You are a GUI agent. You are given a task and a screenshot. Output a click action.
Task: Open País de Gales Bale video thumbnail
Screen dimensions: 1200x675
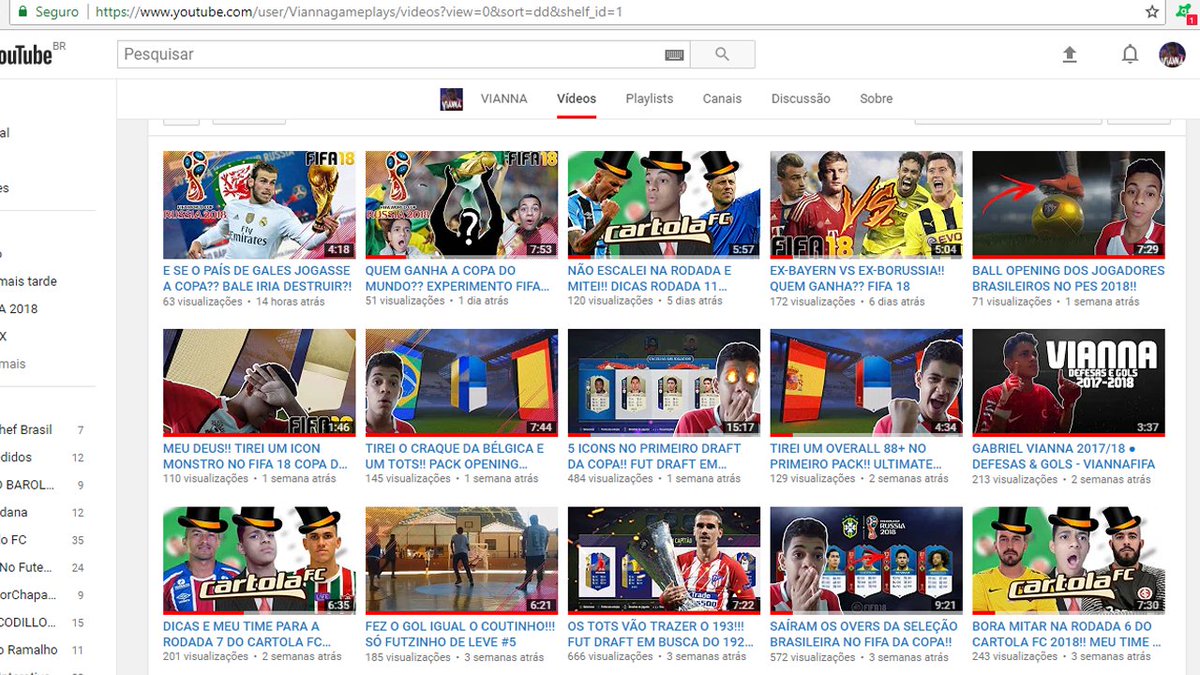pos(259,205)
